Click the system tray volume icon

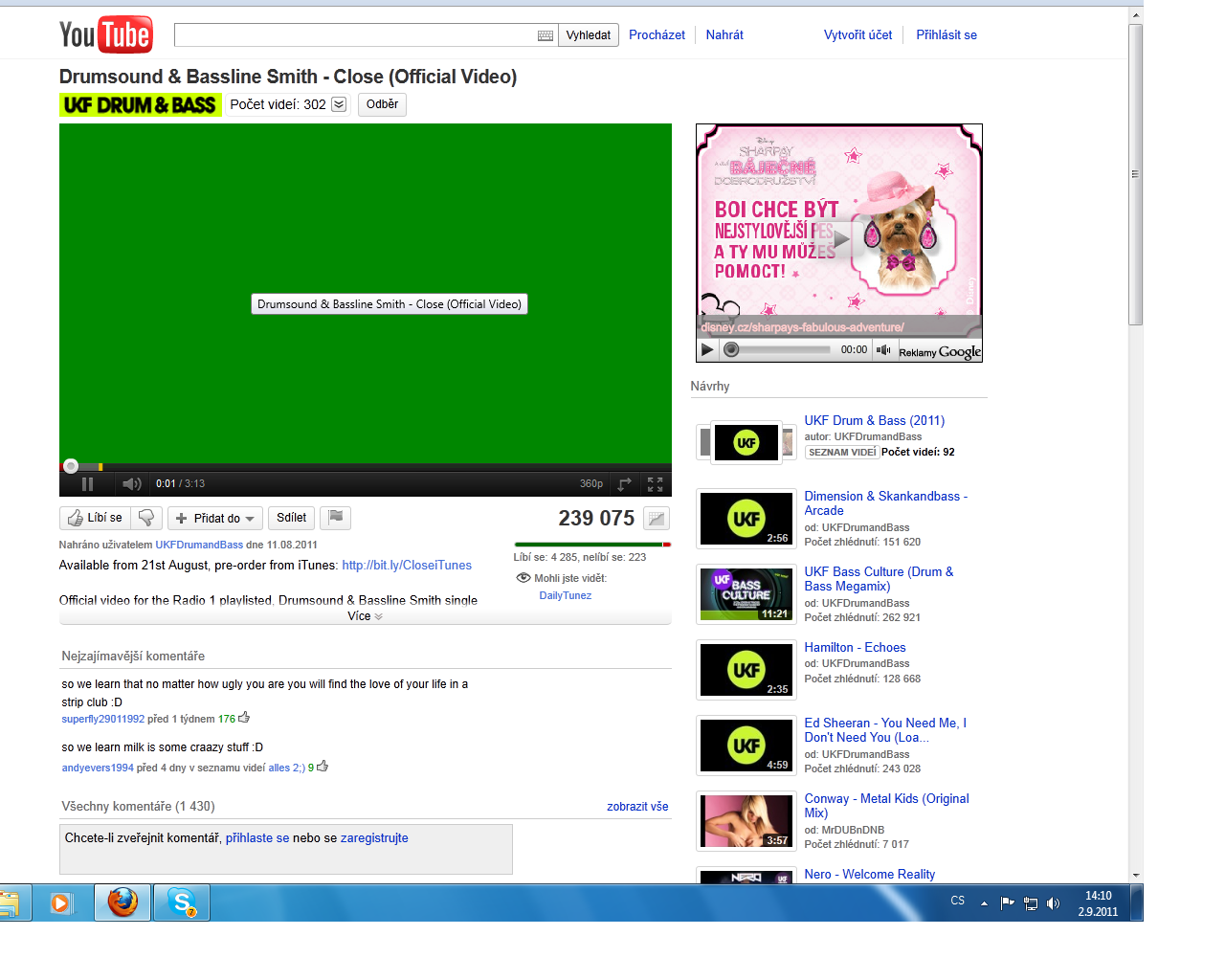click(x=1054, y=903)
